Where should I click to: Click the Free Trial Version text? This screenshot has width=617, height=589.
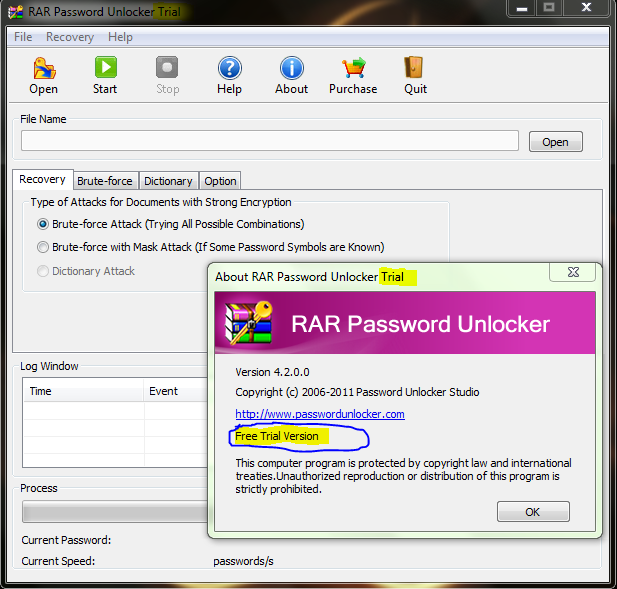point(277,436)
